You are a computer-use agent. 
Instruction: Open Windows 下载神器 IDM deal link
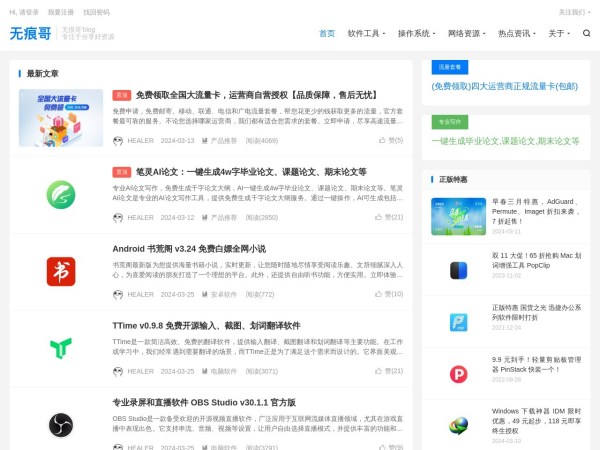pyautogui.click(x=536, y=421)
